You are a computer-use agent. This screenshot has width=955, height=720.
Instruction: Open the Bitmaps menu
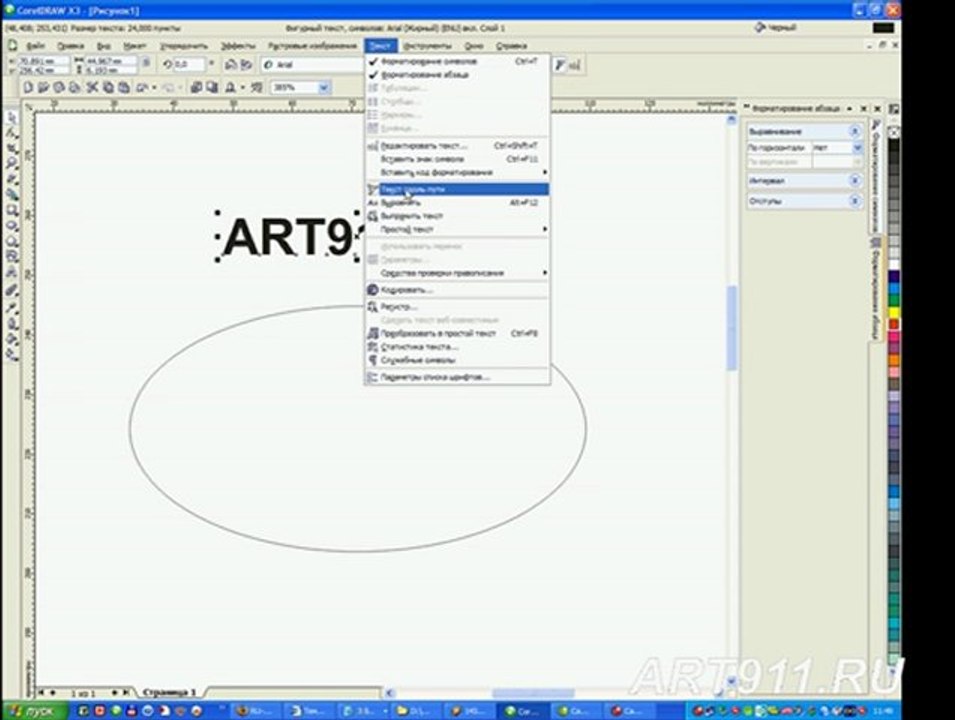312,46
